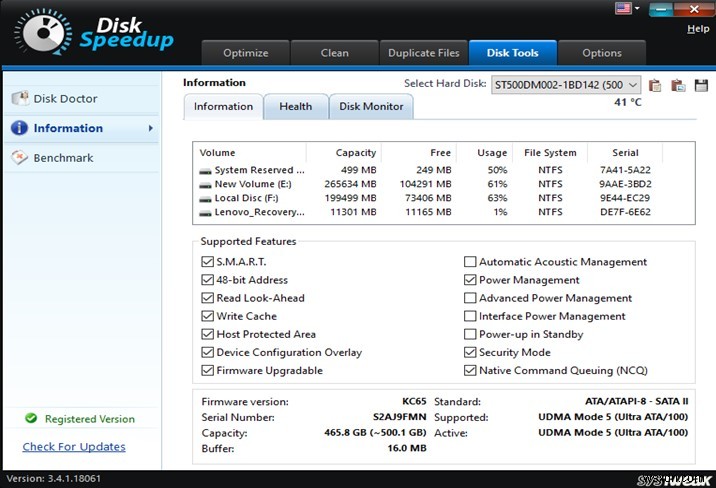716x488 pixels.
Task: Sort by the File System column header
Action: click(x=550, y=153)
